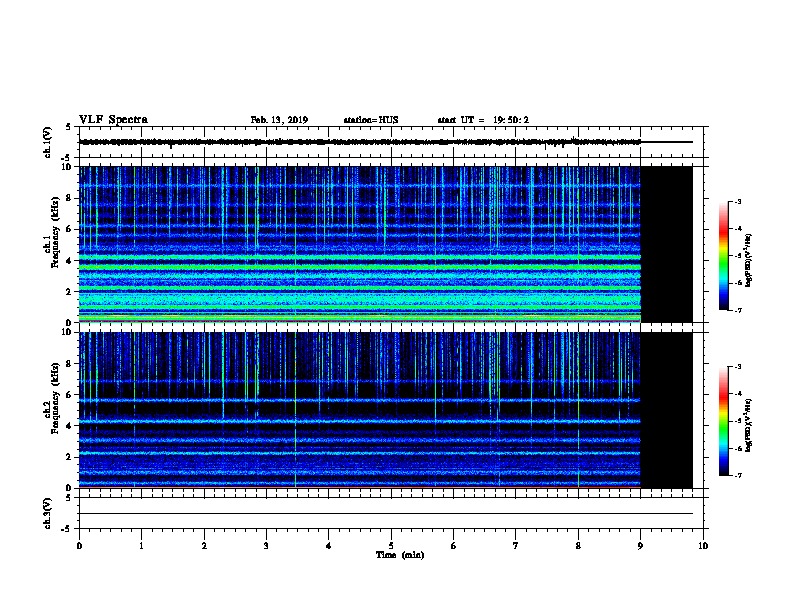
Task: Click time axis tick label "8"
Action: [x=578, y=546]
